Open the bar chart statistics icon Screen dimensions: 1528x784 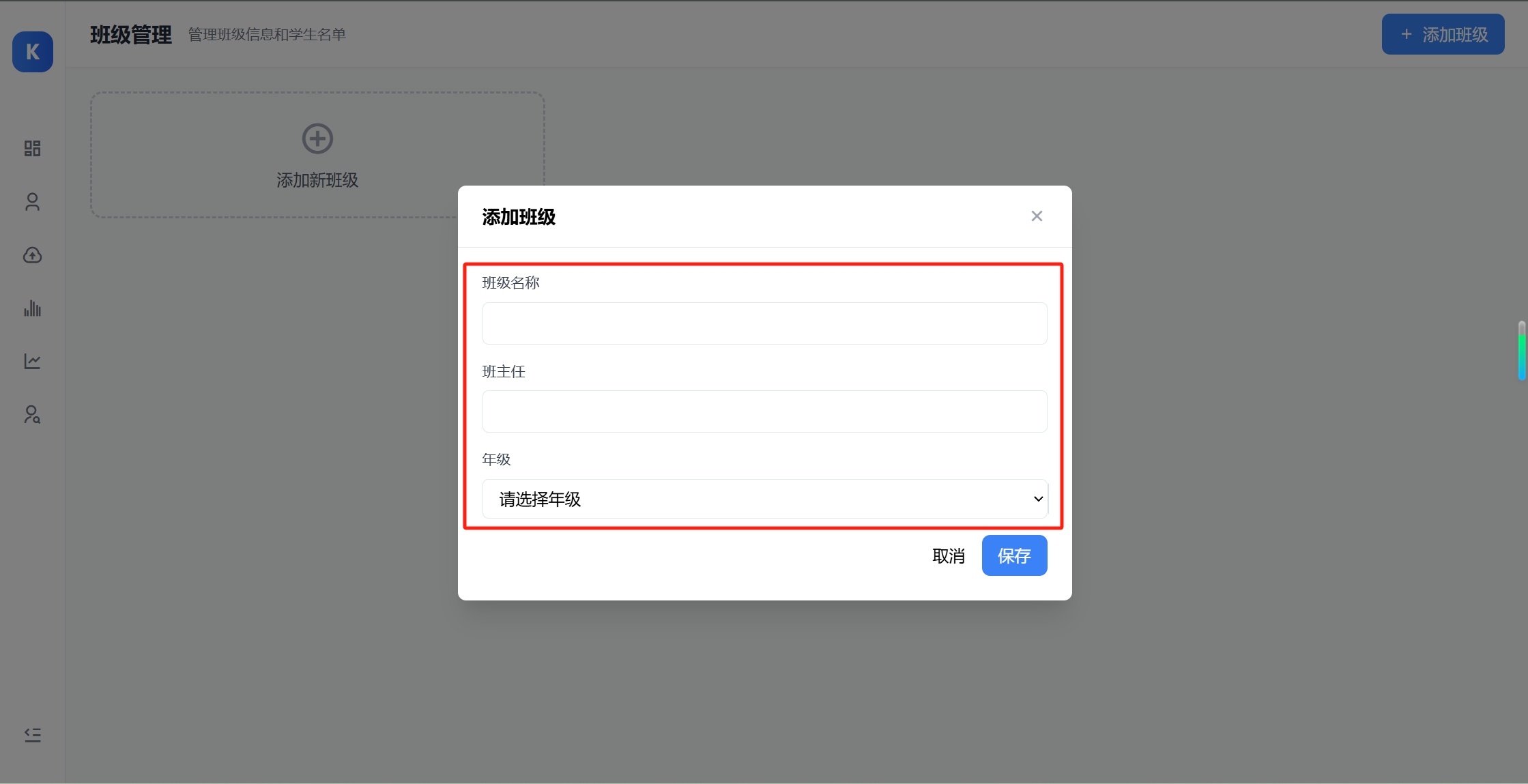(33, 308)
